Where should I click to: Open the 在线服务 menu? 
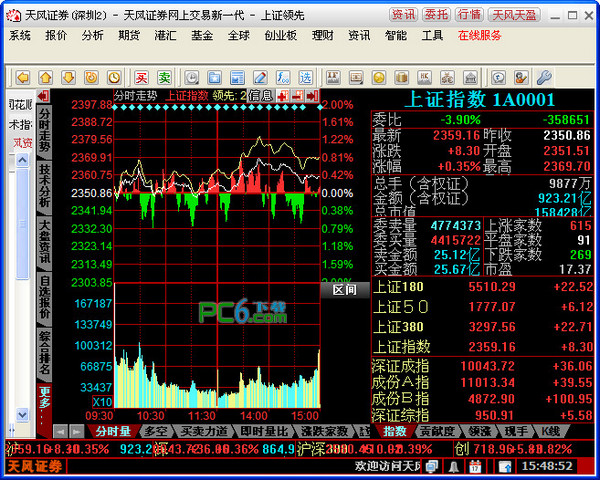(479, 36)
